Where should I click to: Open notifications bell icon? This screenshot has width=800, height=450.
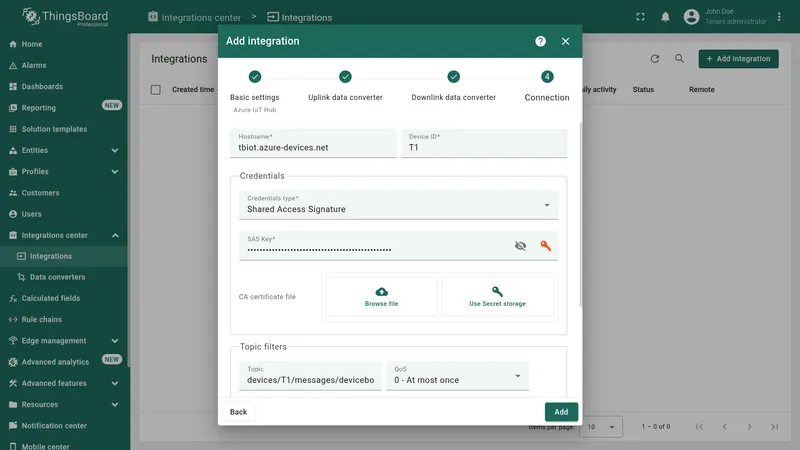pyautogui.click(x=665, y=17)
